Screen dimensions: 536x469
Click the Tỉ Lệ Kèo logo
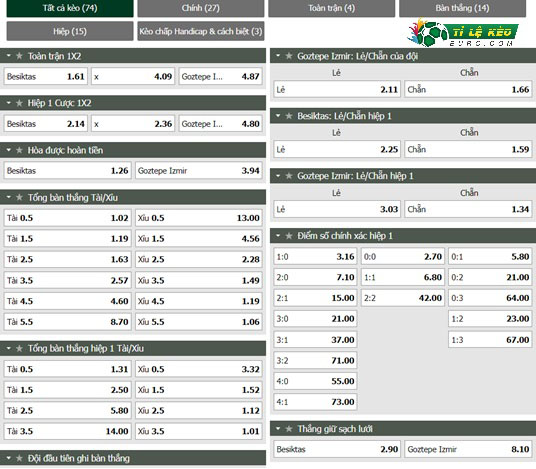tap(463, 33)
